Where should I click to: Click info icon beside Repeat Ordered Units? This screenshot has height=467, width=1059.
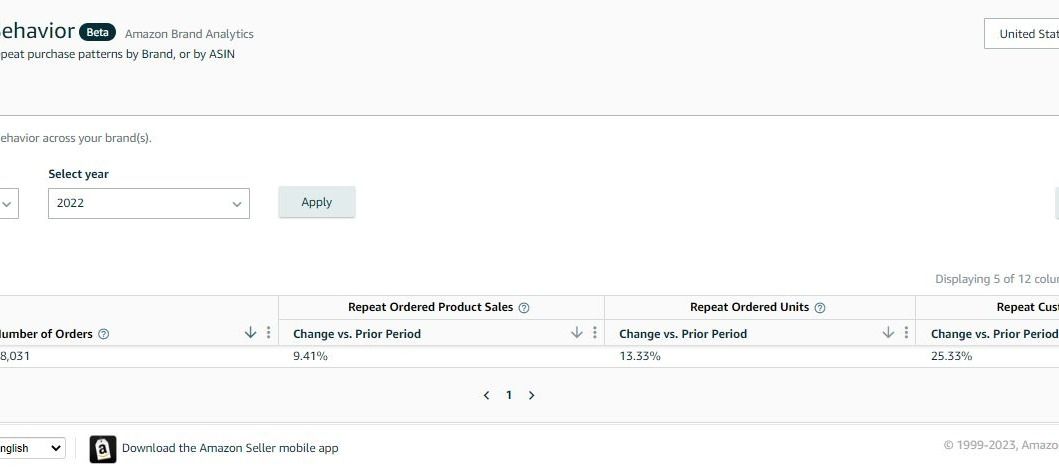pos(820,308)
